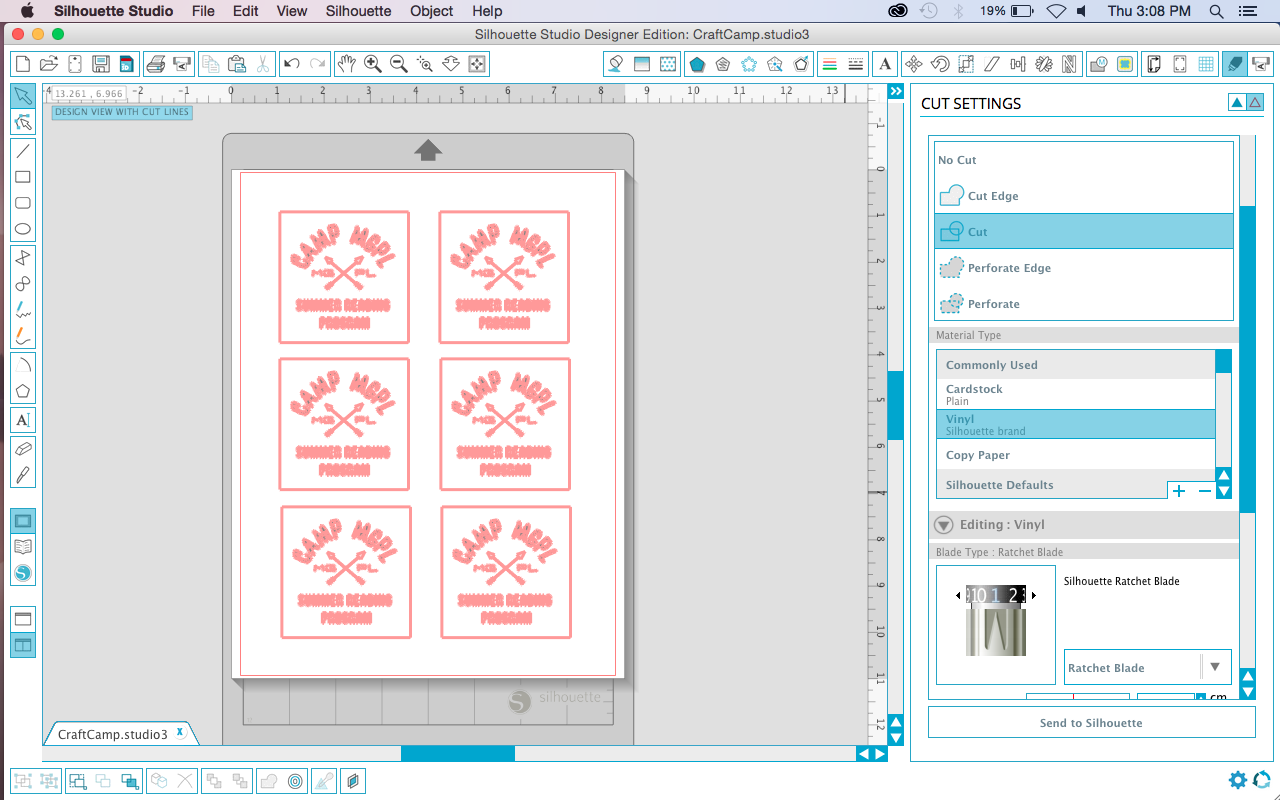Select the Draw an Ellipse tool
Screen dimensions: 1280x800
(23, 229)
